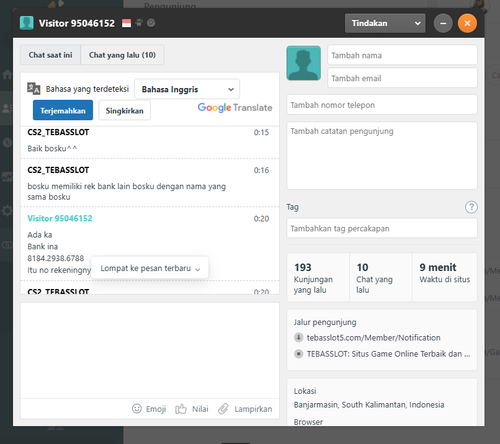Click the message about rek bank lain
The width and height of the screenshot is (500, 444).
(x=126, y=191)
